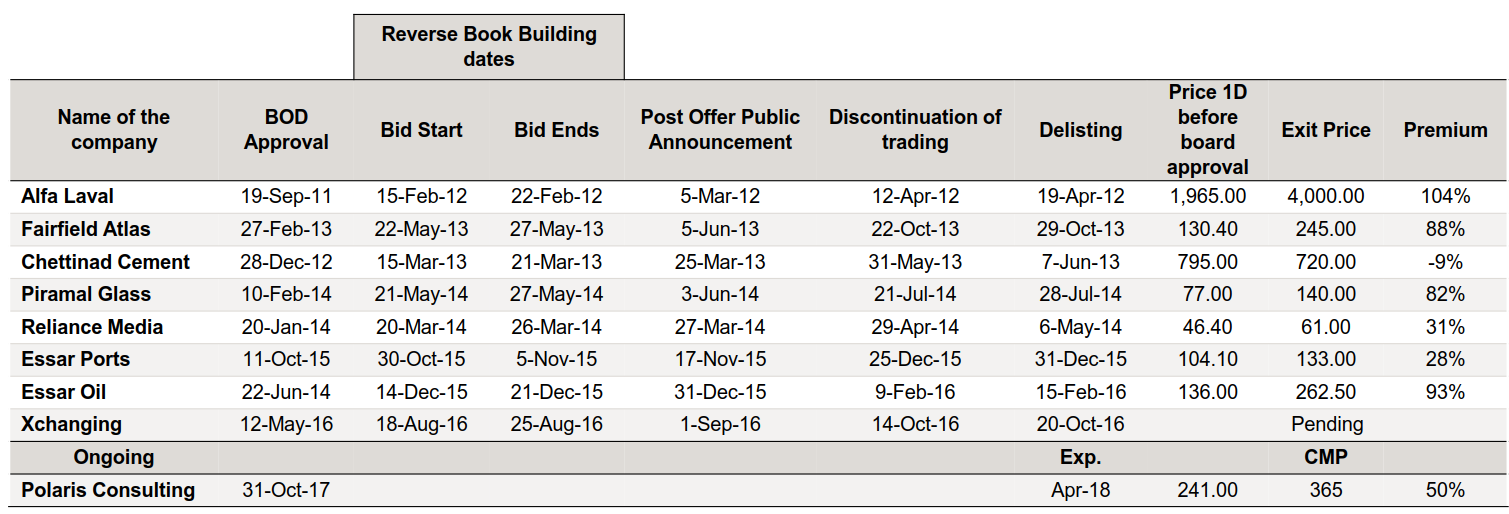Image resolution: width=1509 pixels, height=514 pixels.
Task: Select the Fairfield Atlas row name
Action: 86,229
